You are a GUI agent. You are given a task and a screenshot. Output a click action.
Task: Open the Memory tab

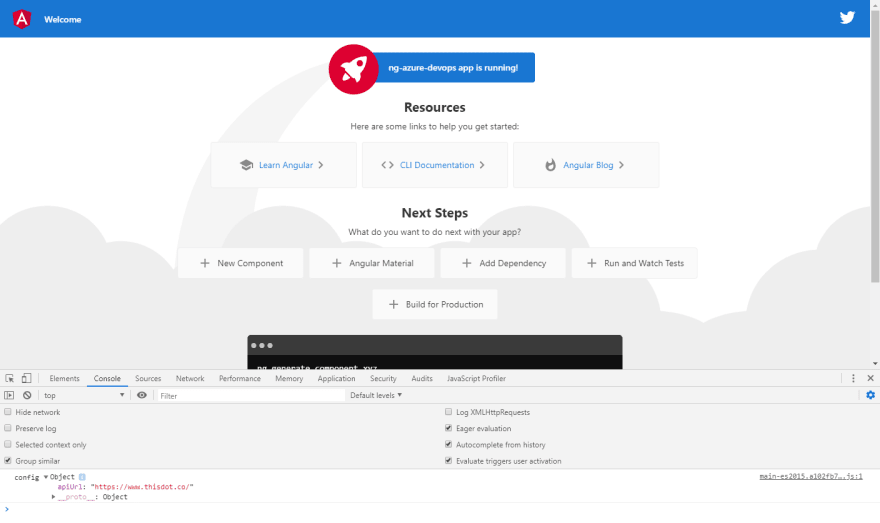[289, 378]
